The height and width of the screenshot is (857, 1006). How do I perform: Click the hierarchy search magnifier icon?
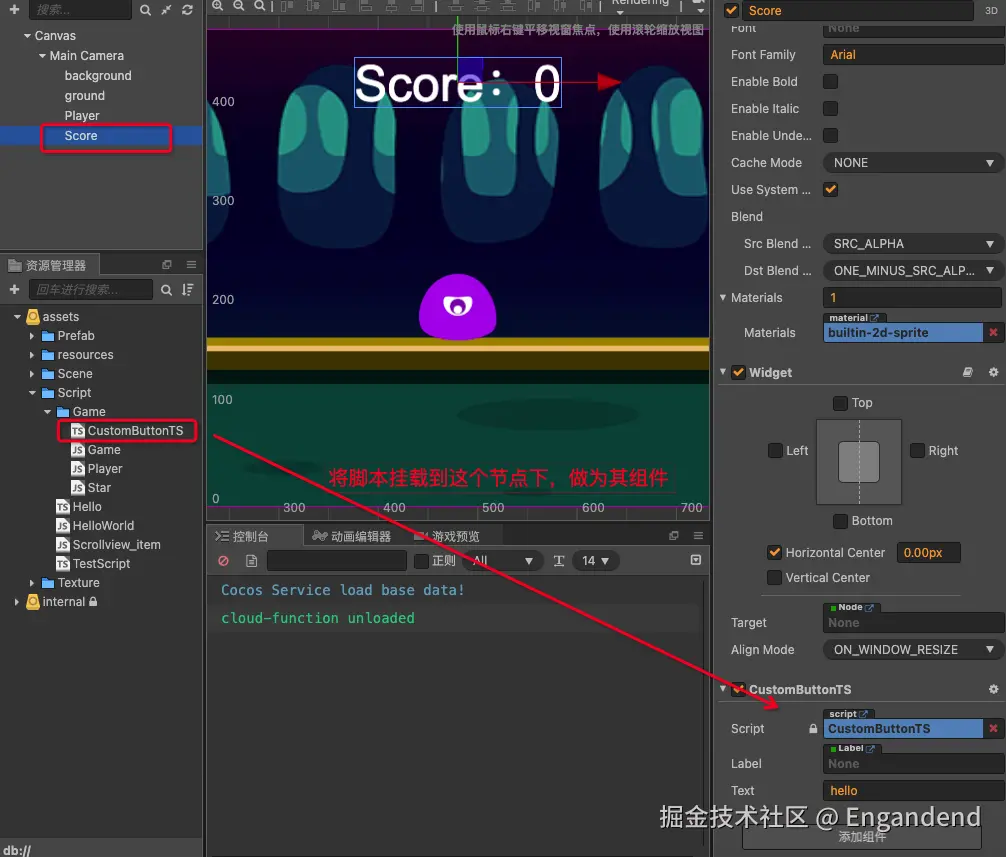point(146,10)
